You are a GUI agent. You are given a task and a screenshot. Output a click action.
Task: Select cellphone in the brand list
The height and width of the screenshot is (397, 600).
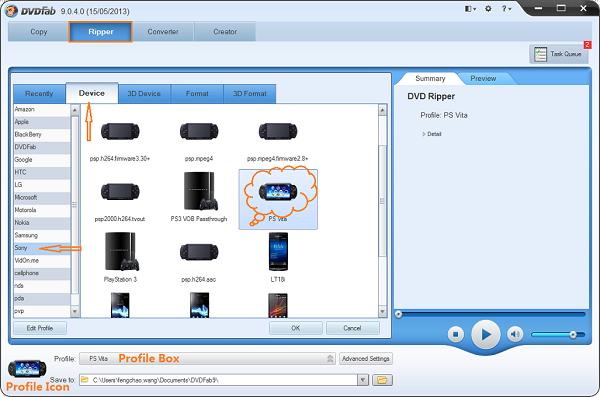pos(42,273)
